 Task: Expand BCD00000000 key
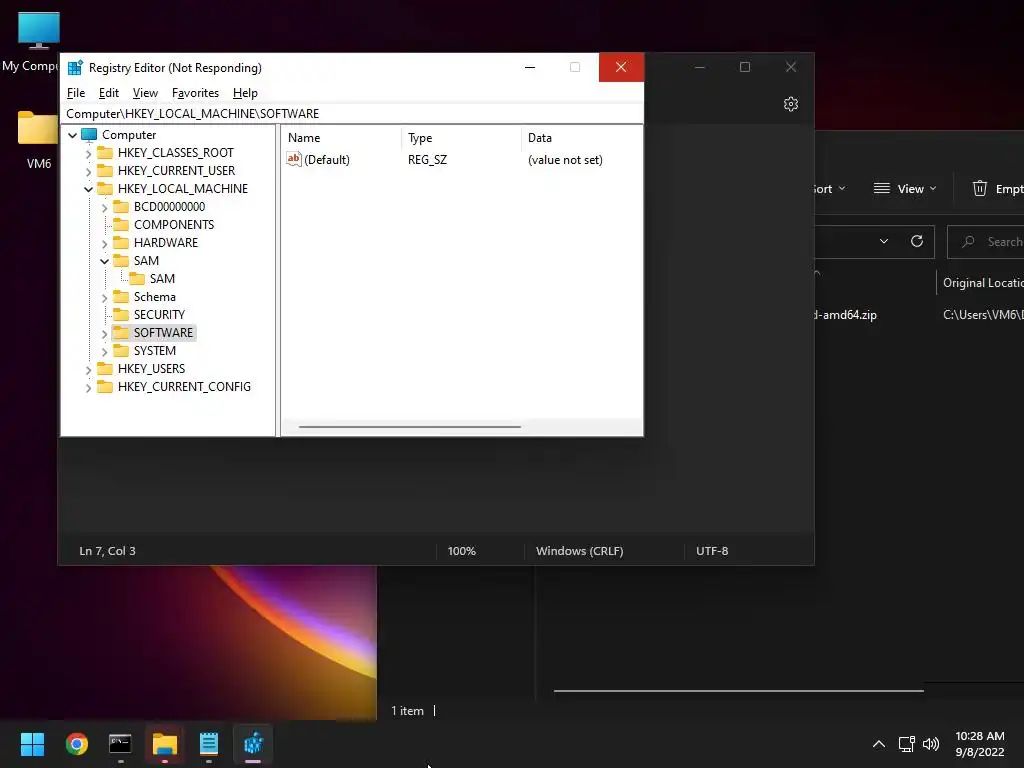104,208
